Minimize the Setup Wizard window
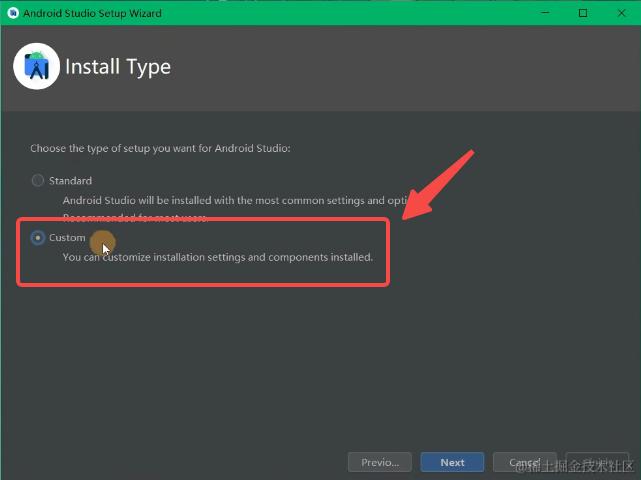 point(545,13)
